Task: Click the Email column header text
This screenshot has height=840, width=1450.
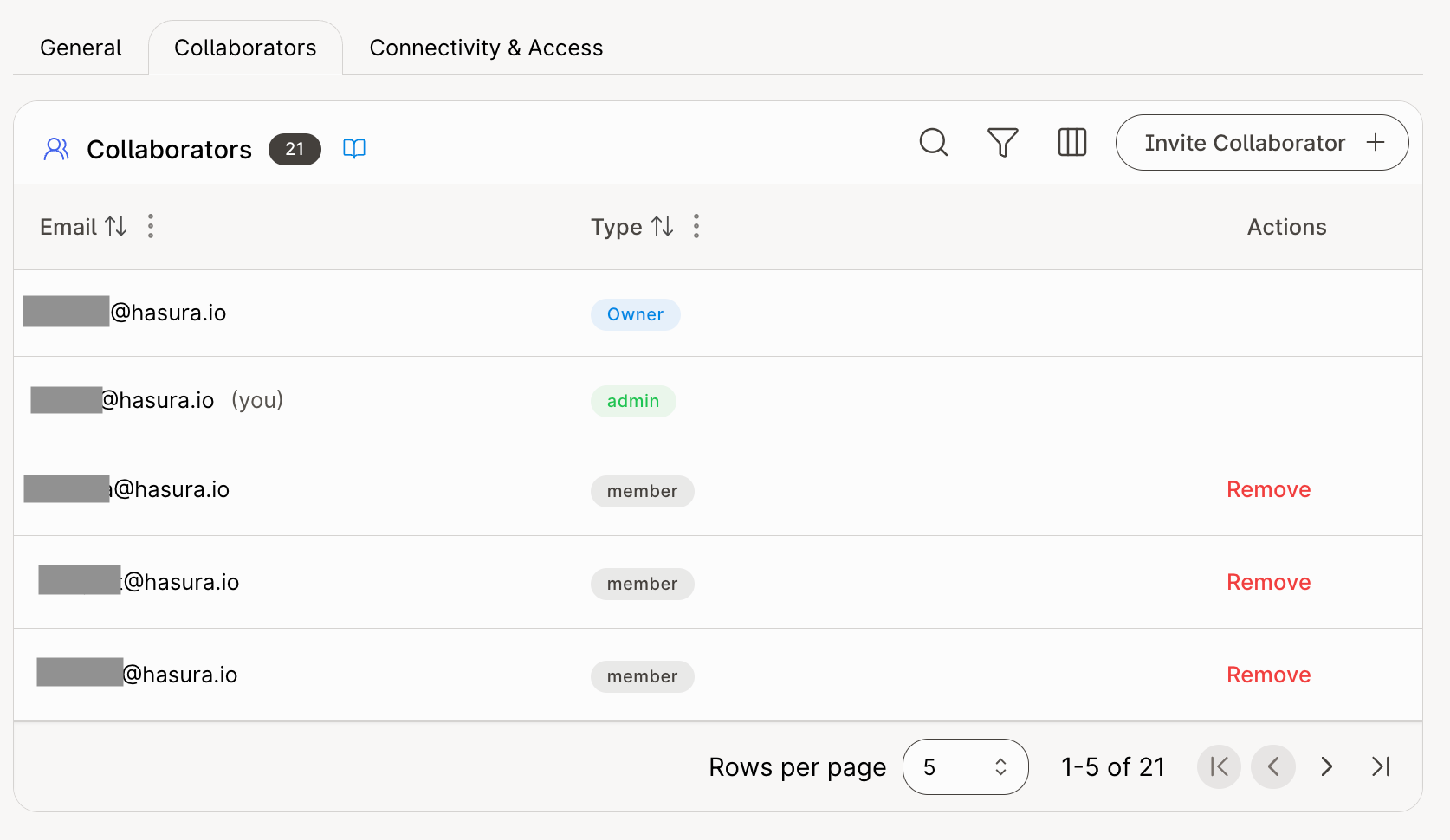Action: (x=68, y=227)
